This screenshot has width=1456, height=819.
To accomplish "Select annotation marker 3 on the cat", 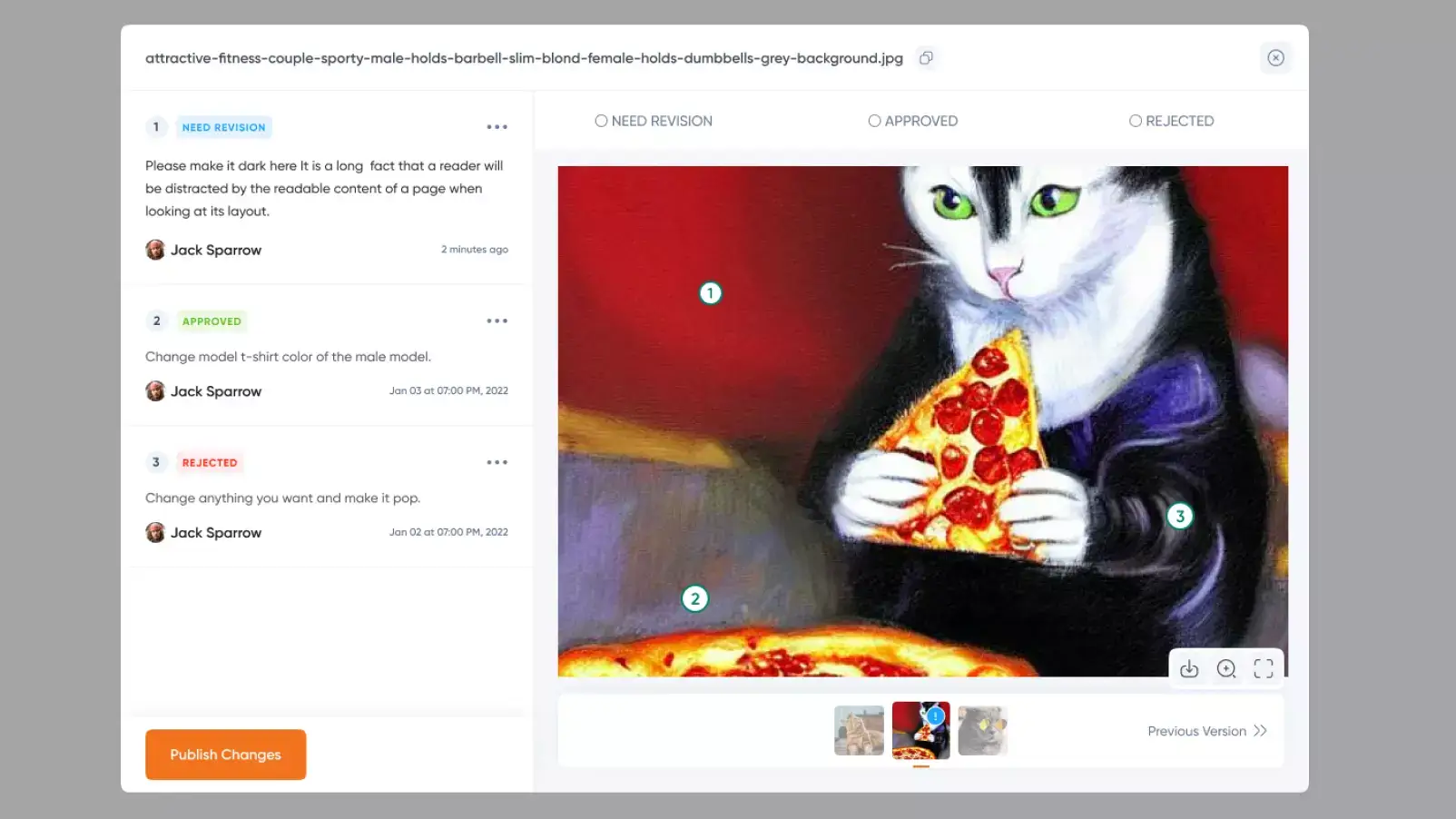I will 1179,517.
